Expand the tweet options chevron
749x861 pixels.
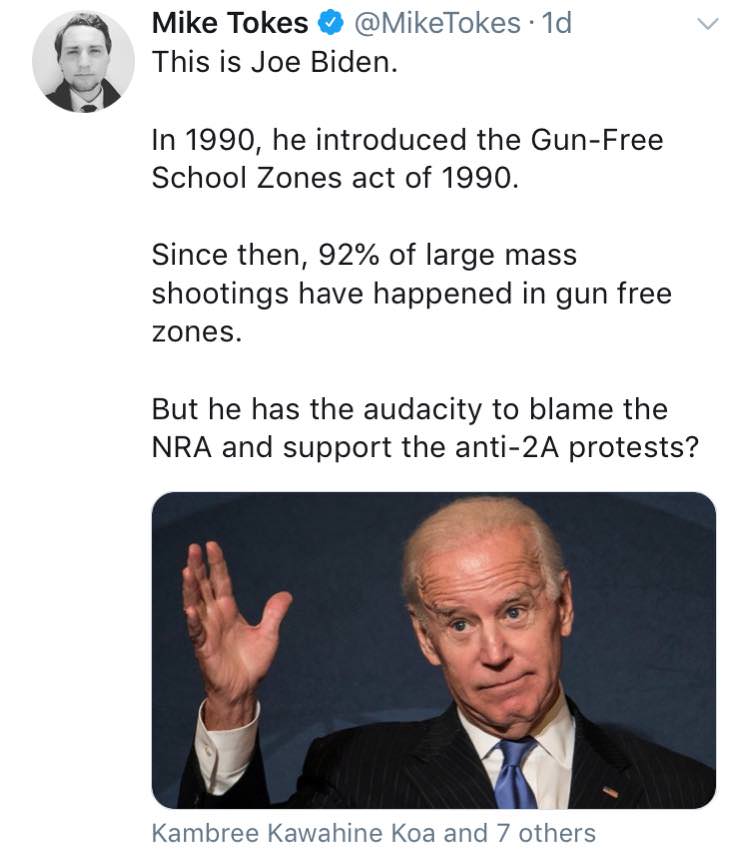pos(707,24)
